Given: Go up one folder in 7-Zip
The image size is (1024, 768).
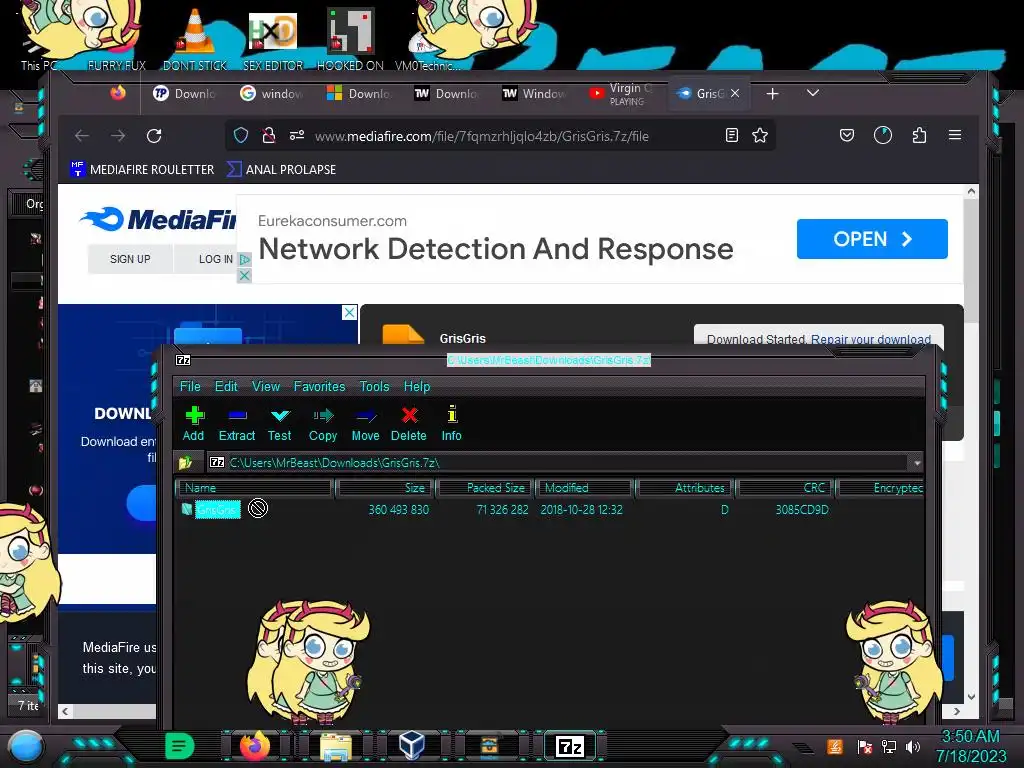Looking at the screenshot, I should pyautogui.click(x=185, y=462).
